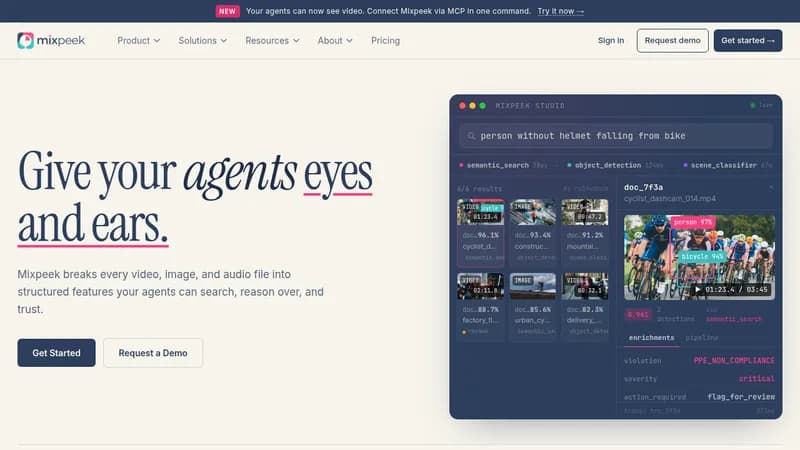
Task: Click the critical severity value
Action: (756, 379)
